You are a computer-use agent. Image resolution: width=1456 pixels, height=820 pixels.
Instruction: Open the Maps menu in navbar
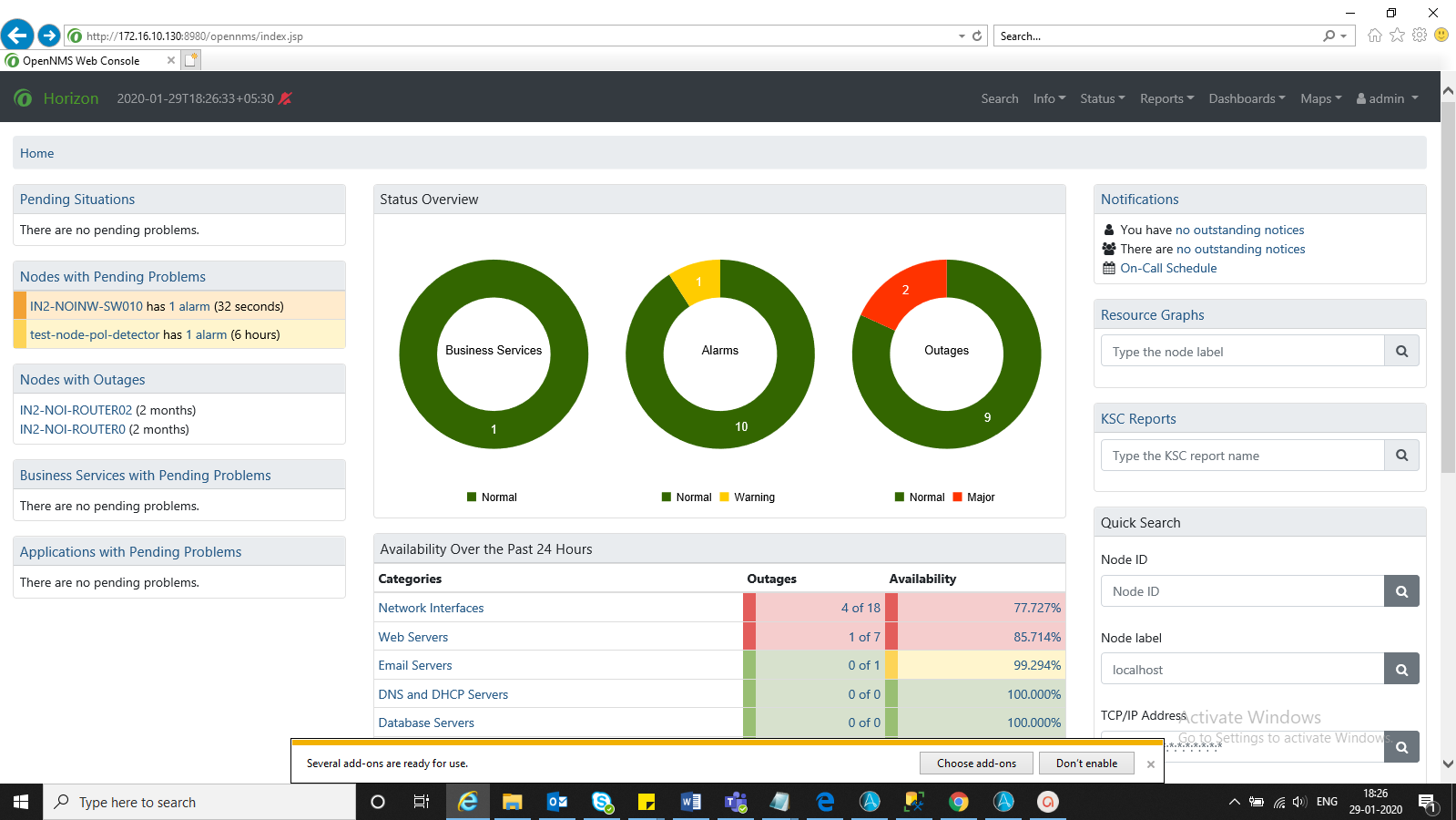(x=1320, y=98)
